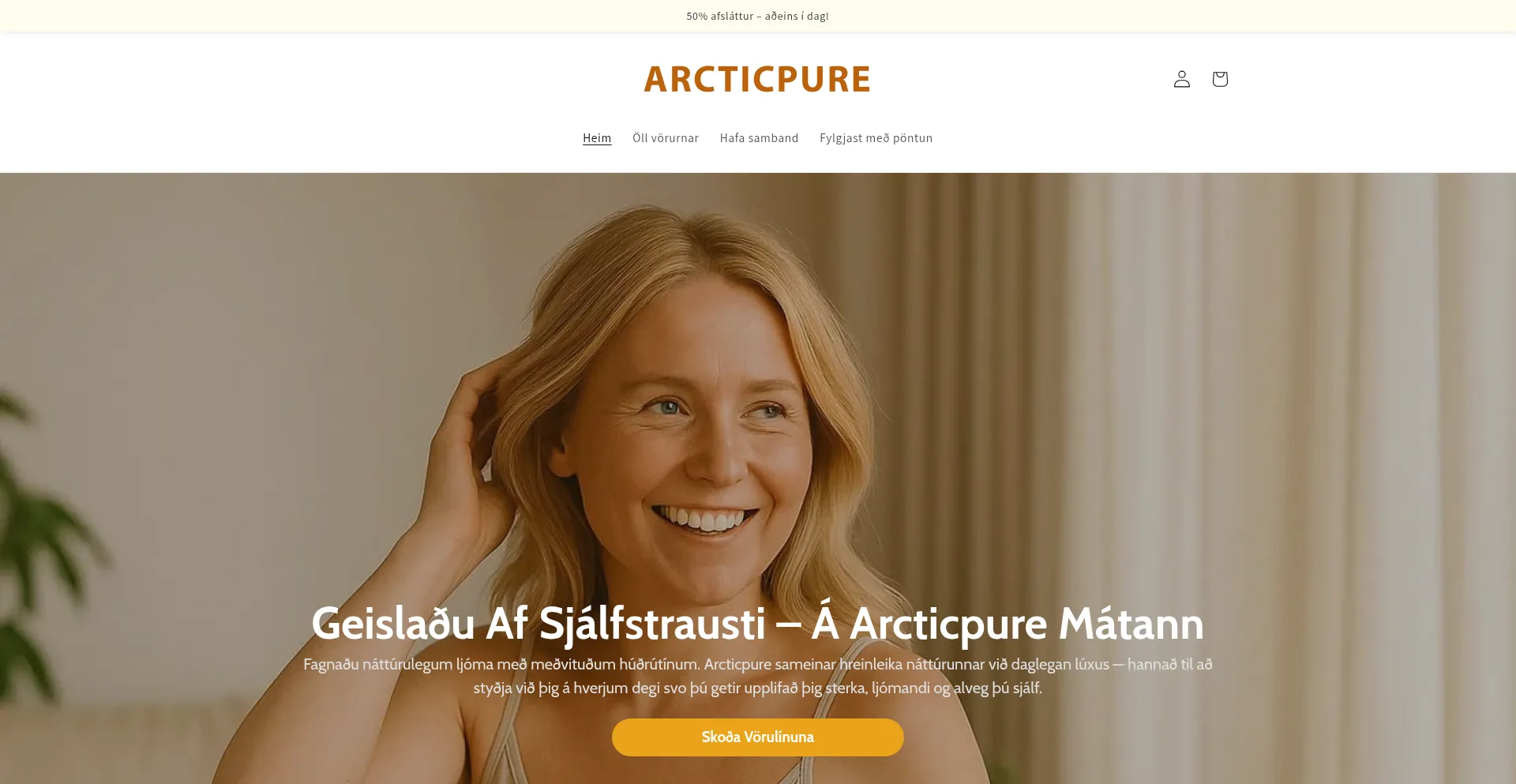Click the ARCTICPURE logo
The width and height of the screenshot is (1516, 784).
pyautogui.click(x=758, y=79)
